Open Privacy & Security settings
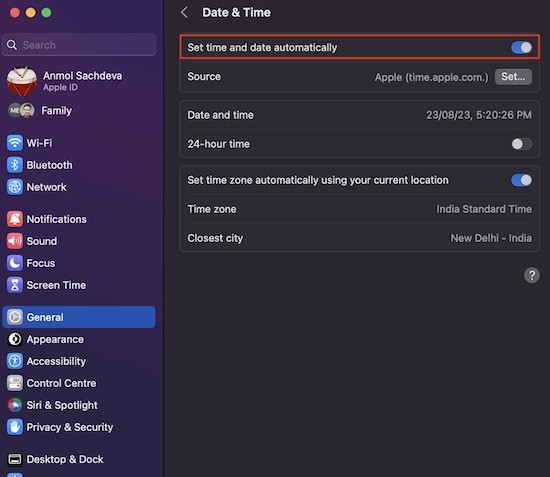 [x=60, y=427]
